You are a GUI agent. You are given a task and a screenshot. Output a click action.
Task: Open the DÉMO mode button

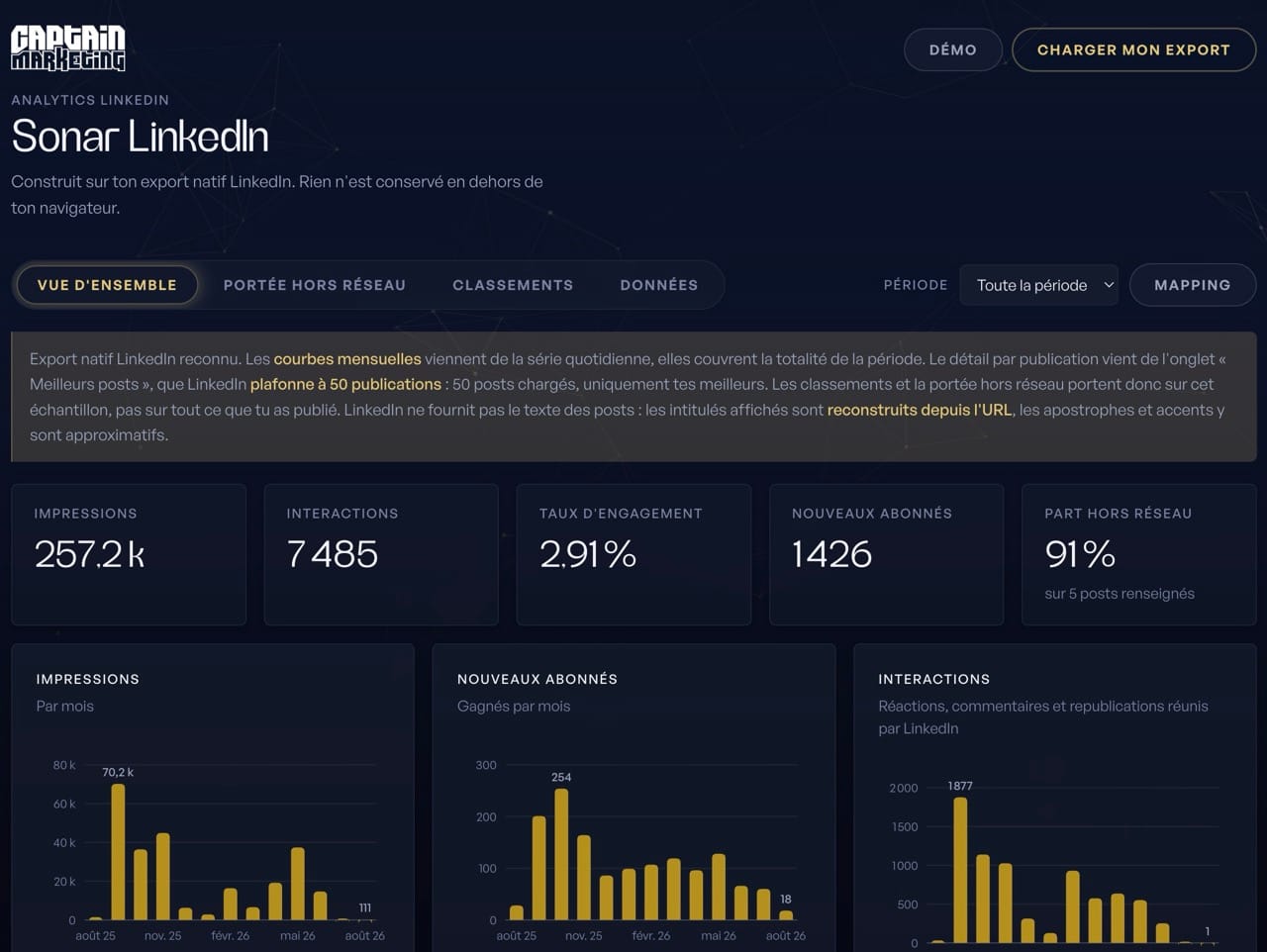(x=953, y=49)
